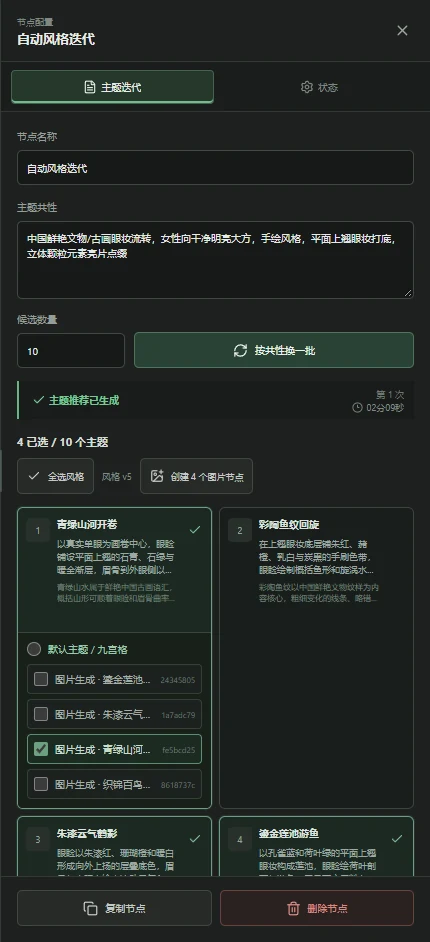This screenshot has height=942, width=430.
Task: Click the 节点名称 text field
Action: coord(215,168)
